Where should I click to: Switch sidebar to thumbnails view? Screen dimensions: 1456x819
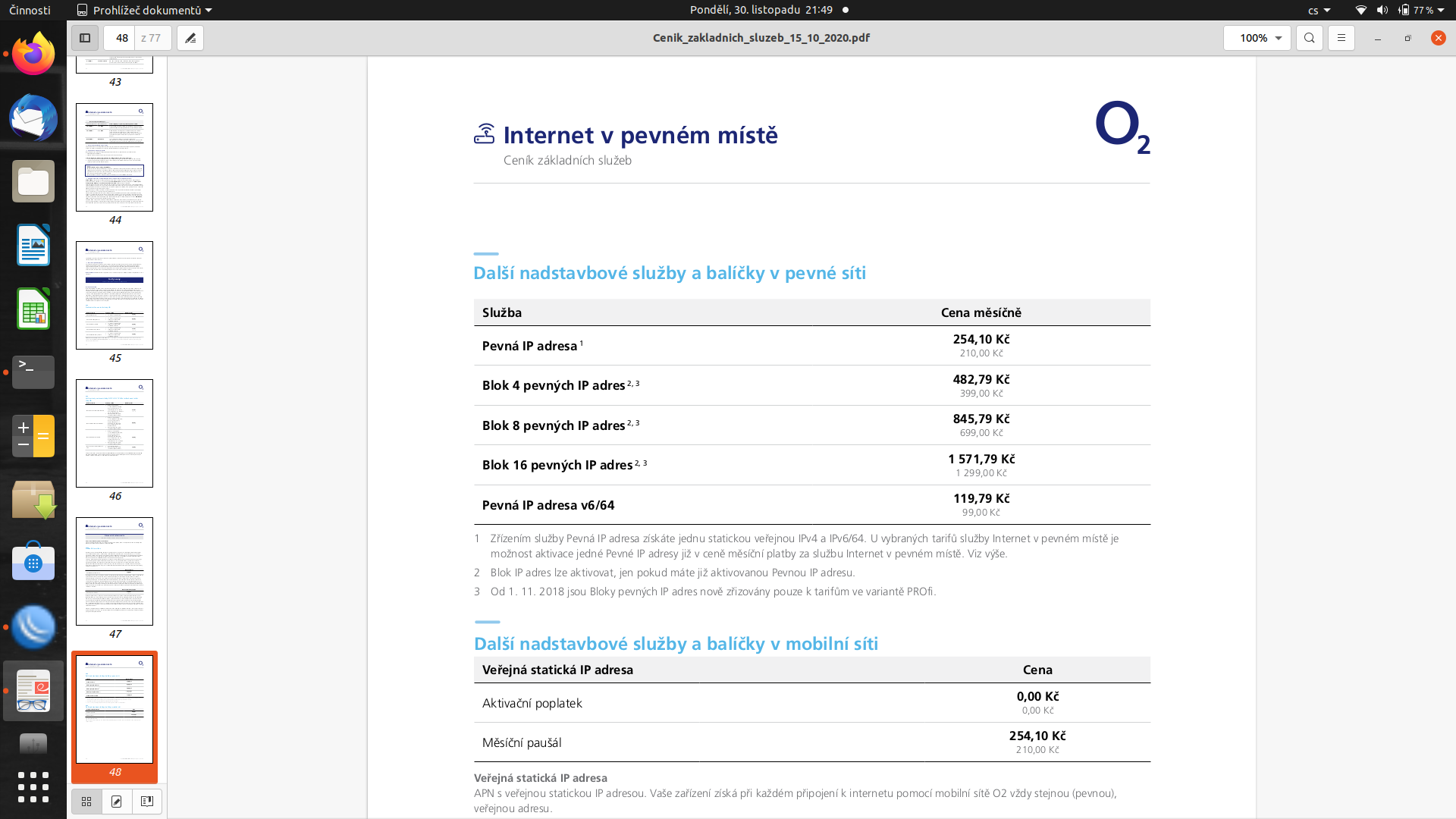(86, 802)
